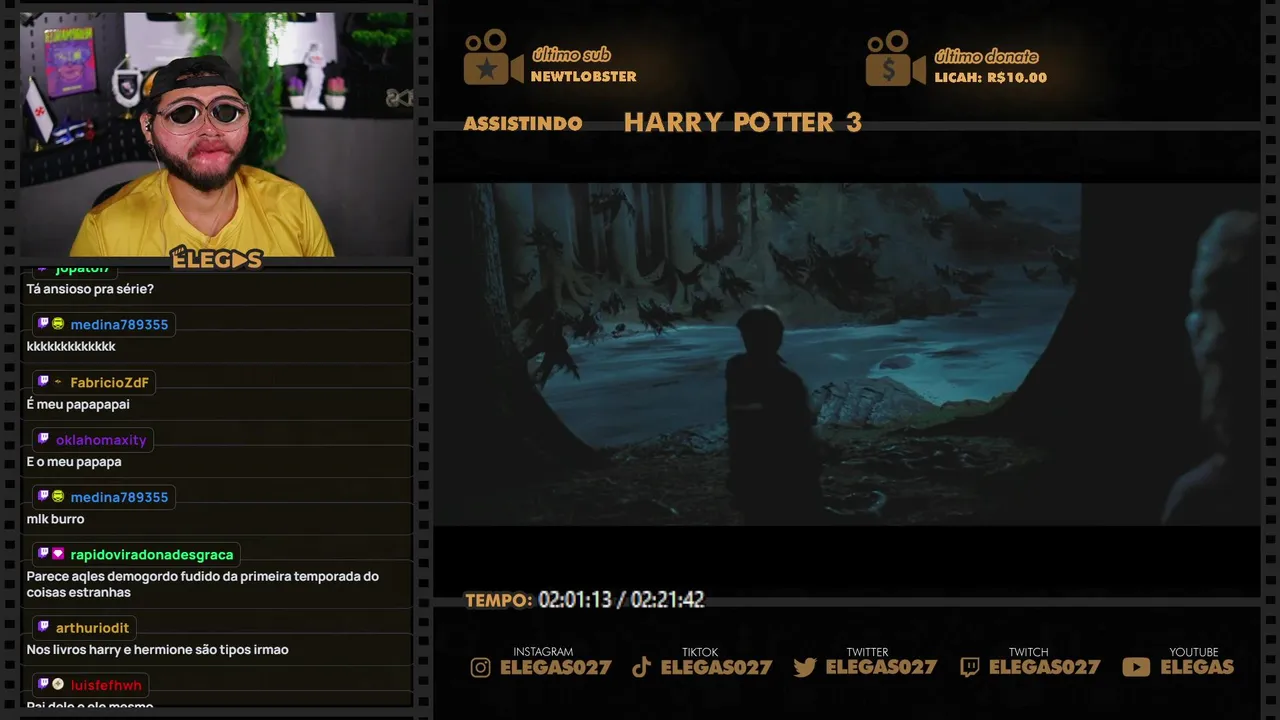Click the Twitch logo icon in the footer

[969, 667]
